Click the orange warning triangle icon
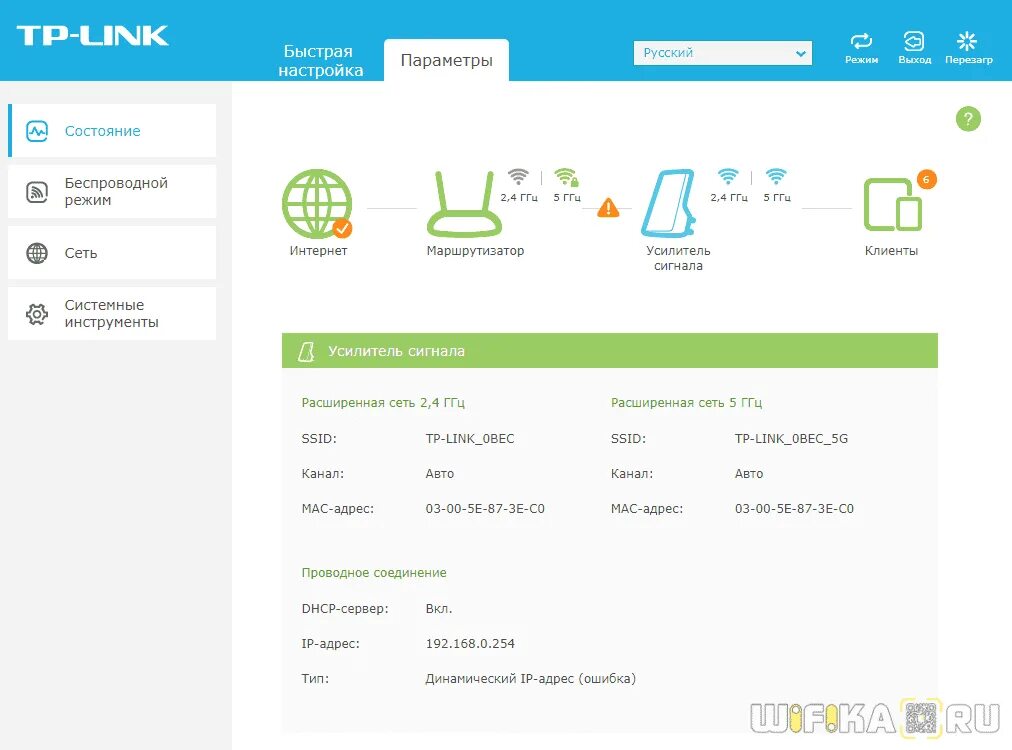Screen dimensions: 1012x750 click(608, 208)
